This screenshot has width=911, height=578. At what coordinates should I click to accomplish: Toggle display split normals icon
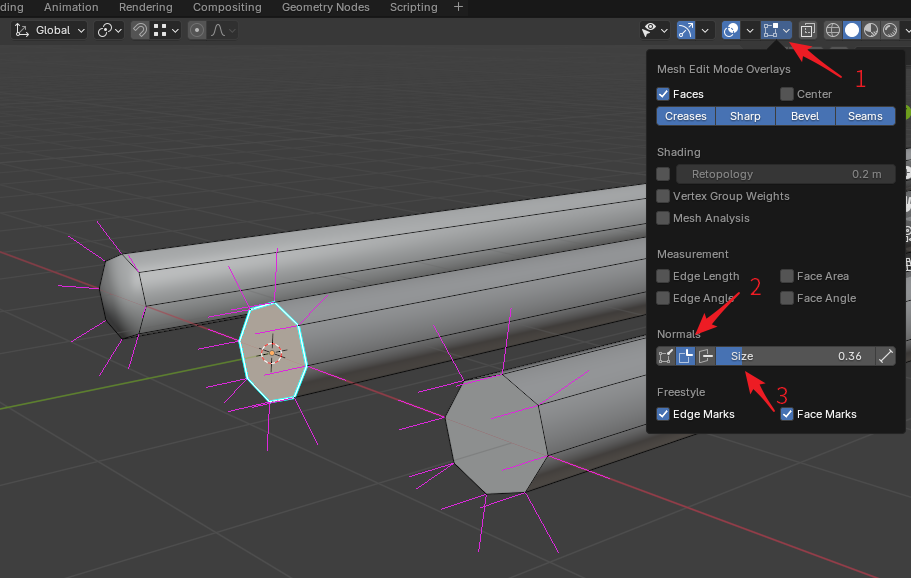(x=686, y=356)
